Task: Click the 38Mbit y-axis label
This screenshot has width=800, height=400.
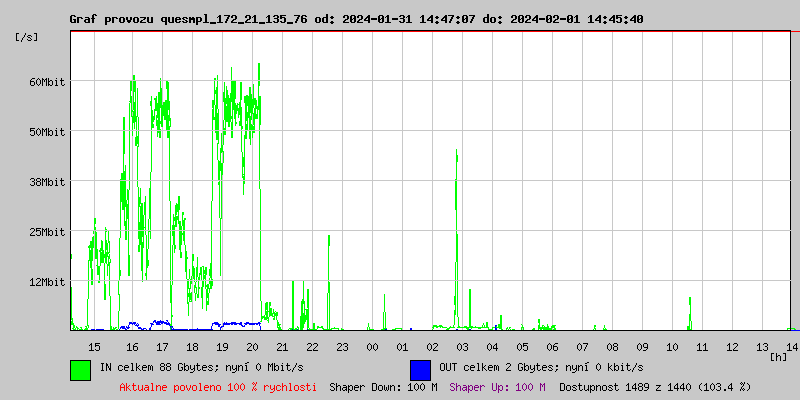Action: click(47, 182)
